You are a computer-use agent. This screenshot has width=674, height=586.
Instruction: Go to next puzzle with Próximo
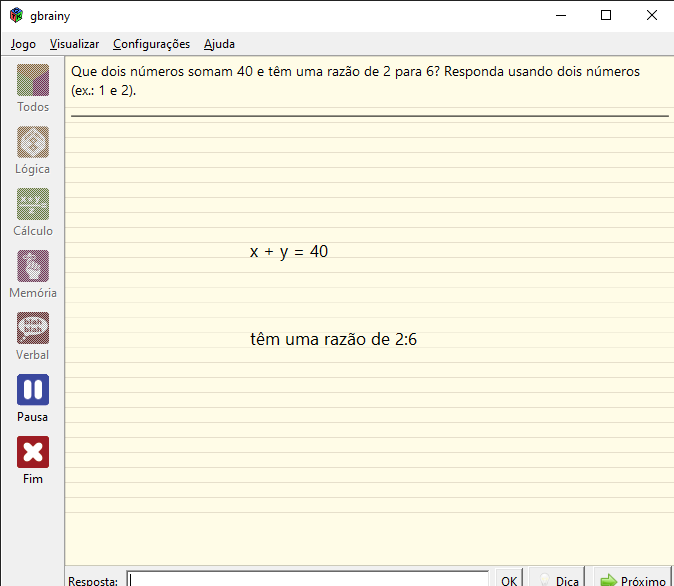[632, 580]
